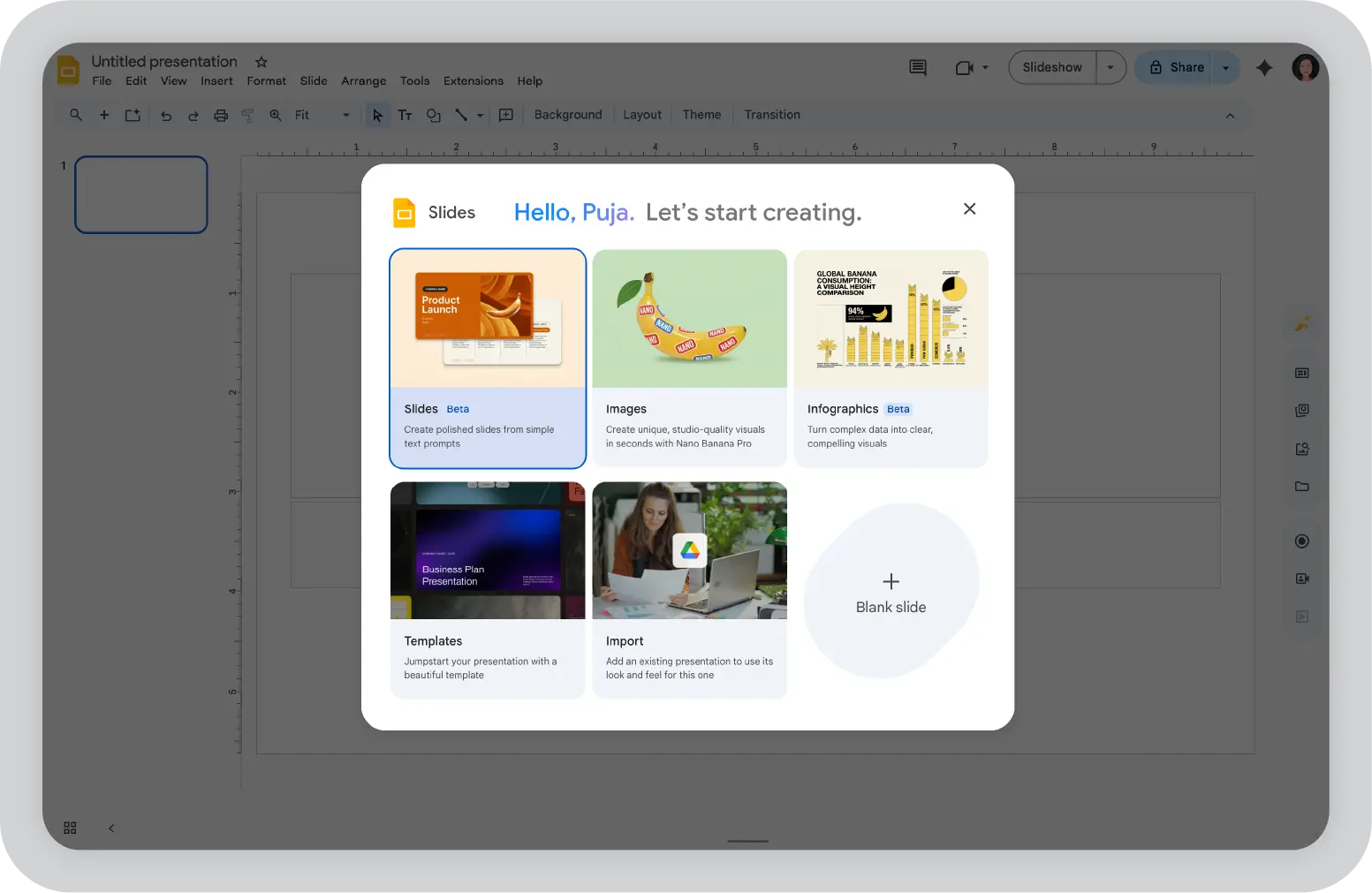The image size is (1372, 893).
Task: Expand the Slideshow options dropdown
Action: [1110, 68]
